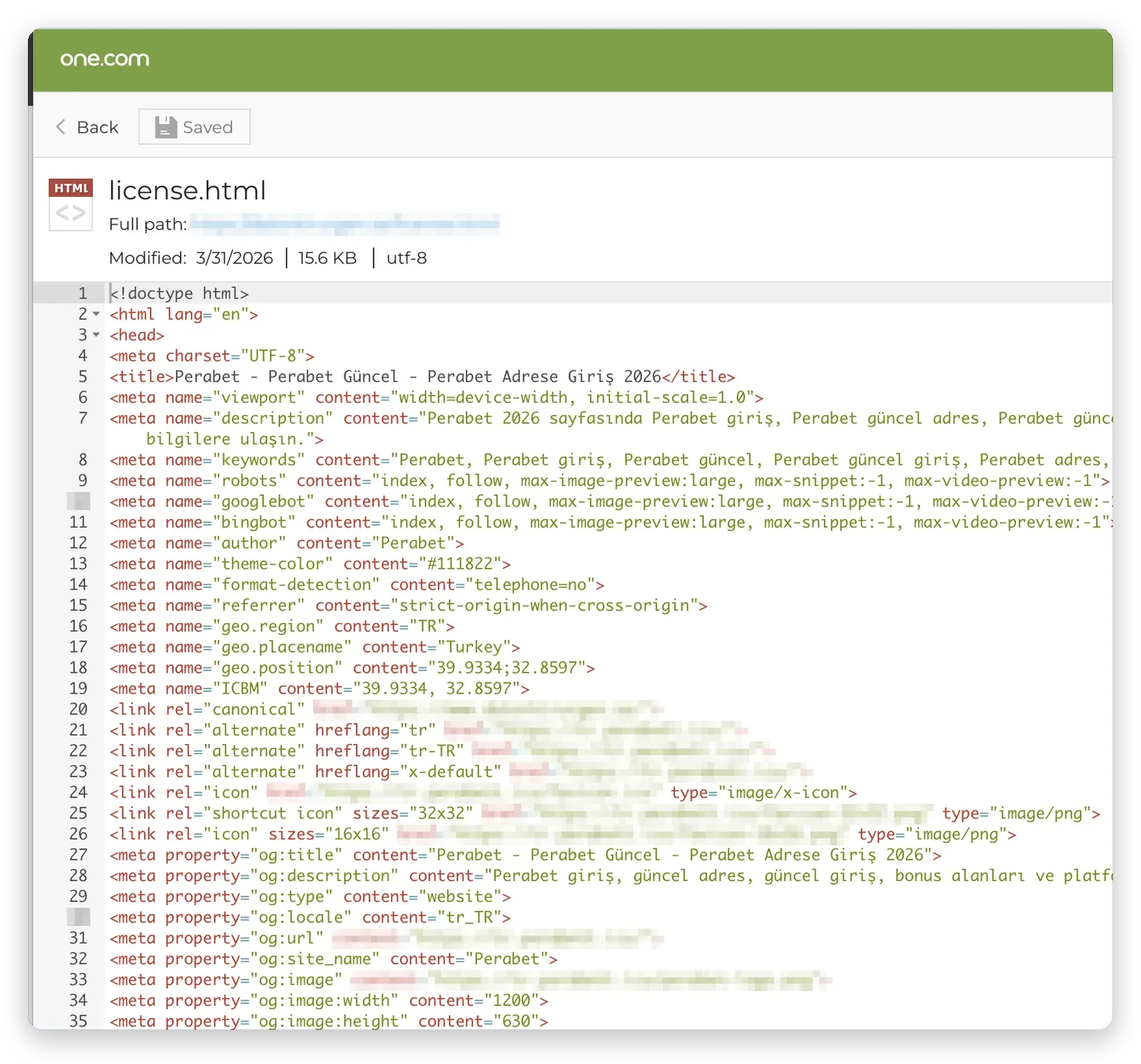Collapse the head tag fold arrow on line 3
The width and height of the screenshot is (1141, 1064).
97,336
